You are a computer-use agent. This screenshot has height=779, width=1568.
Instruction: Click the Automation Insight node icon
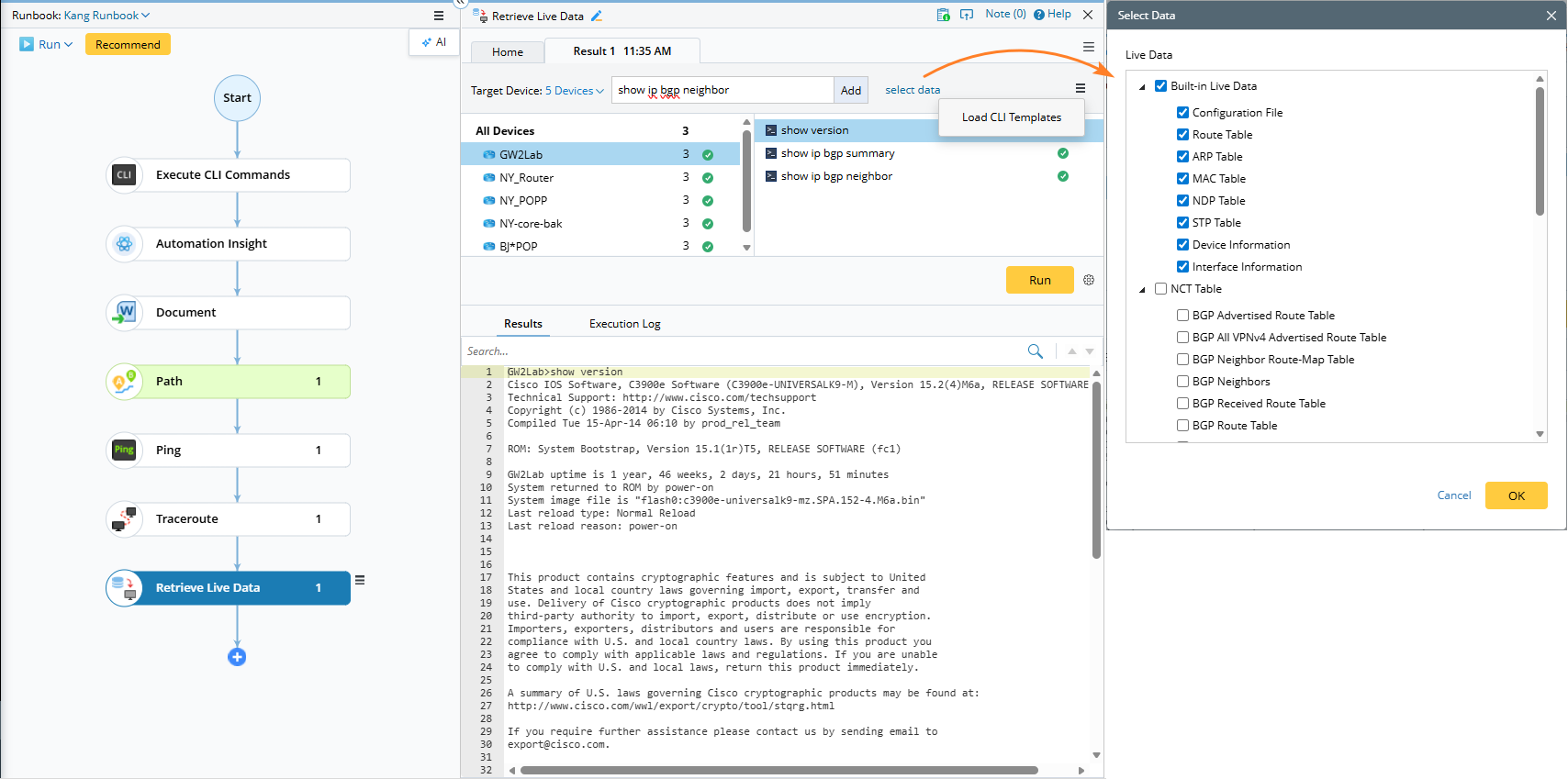coord(124,244)
